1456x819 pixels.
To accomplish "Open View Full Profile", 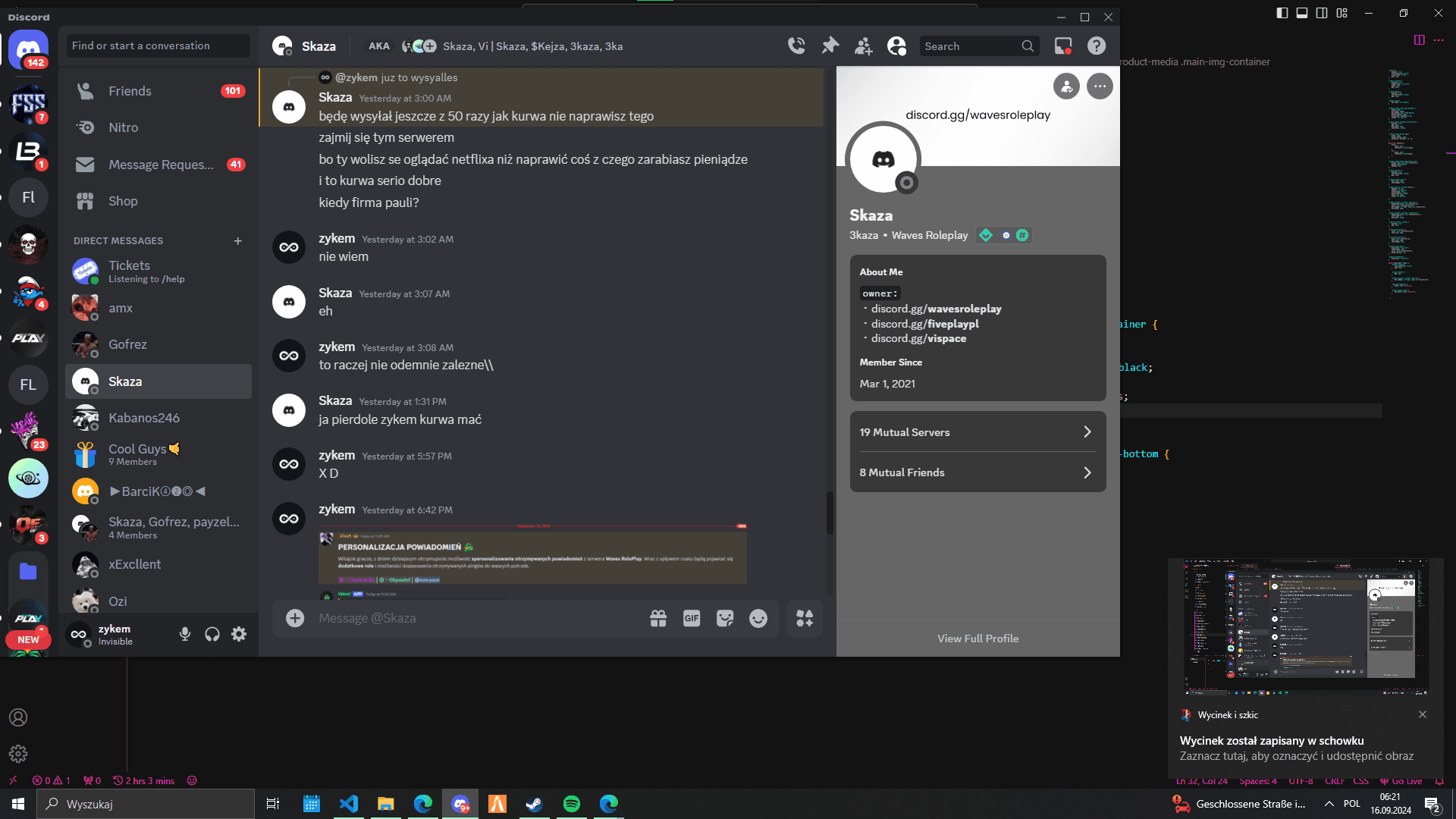I will 977,639.
